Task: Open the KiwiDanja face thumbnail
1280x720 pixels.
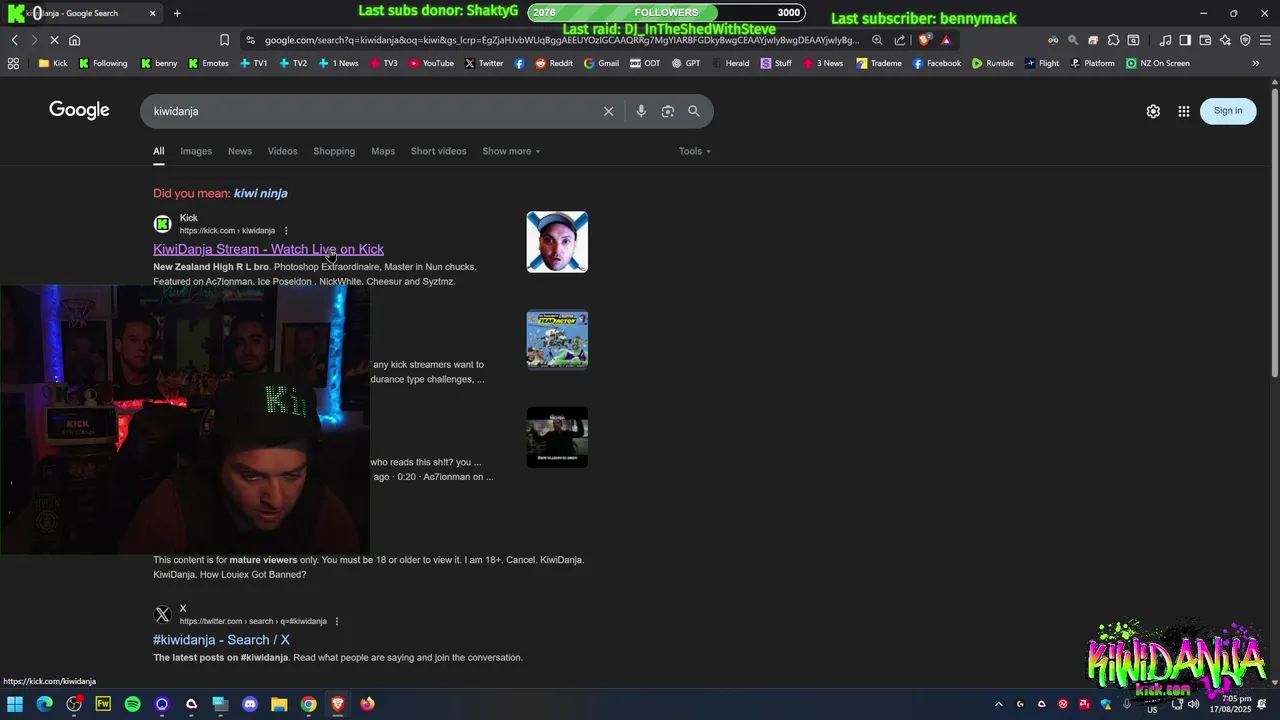Action: click(557, 241)
